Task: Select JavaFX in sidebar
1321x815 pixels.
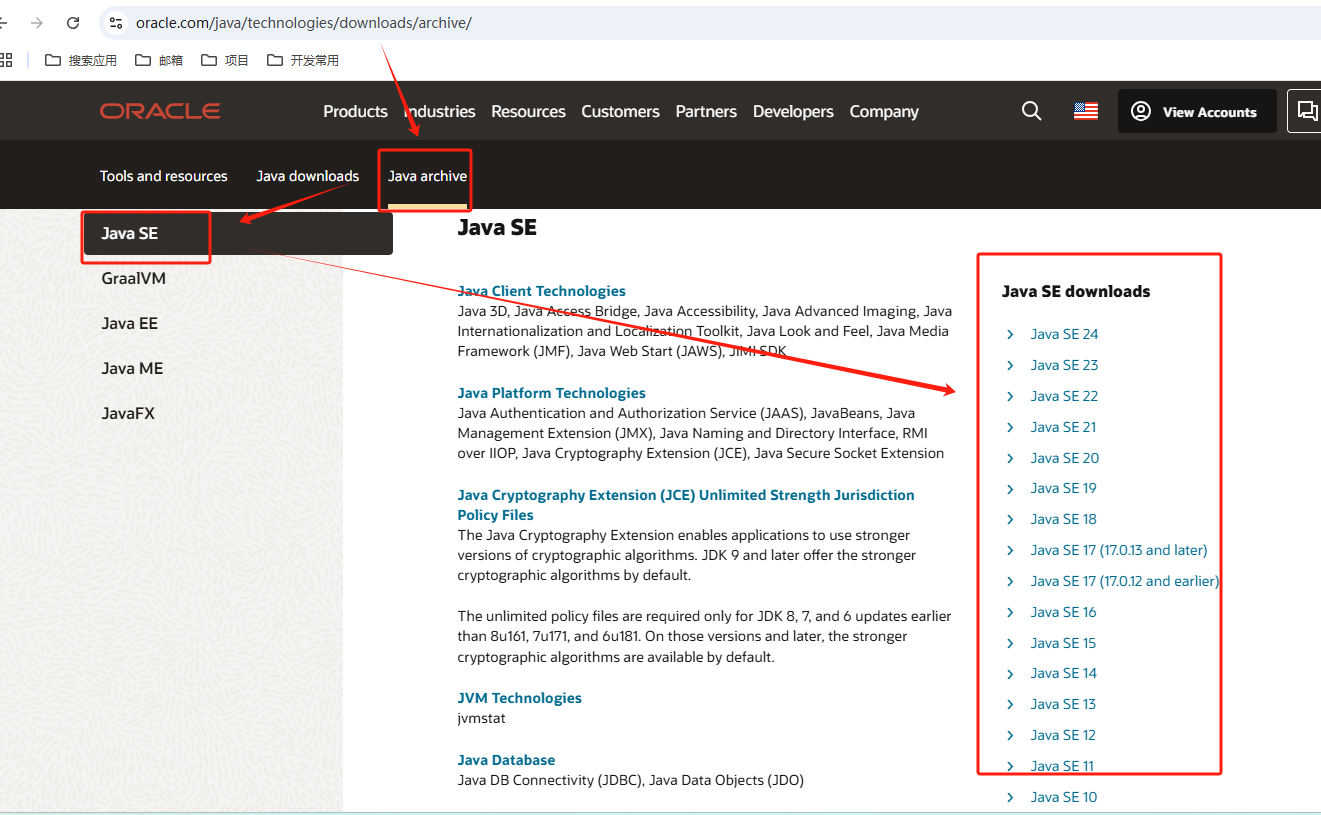Action: (x=128, y=413)
